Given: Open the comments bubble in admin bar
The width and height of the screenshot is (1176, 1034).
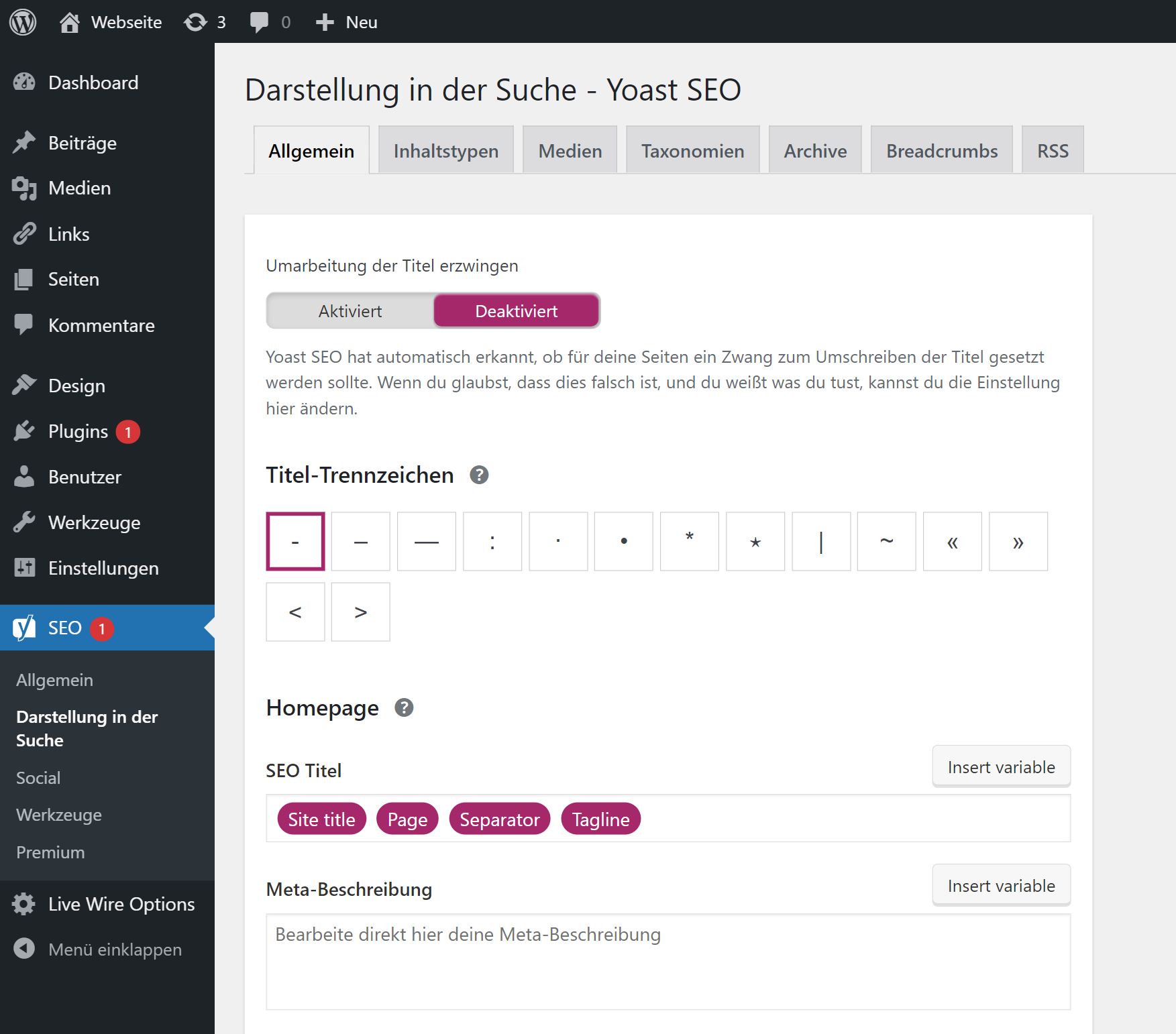Looking at the screenshot, I should pos(269,22).
